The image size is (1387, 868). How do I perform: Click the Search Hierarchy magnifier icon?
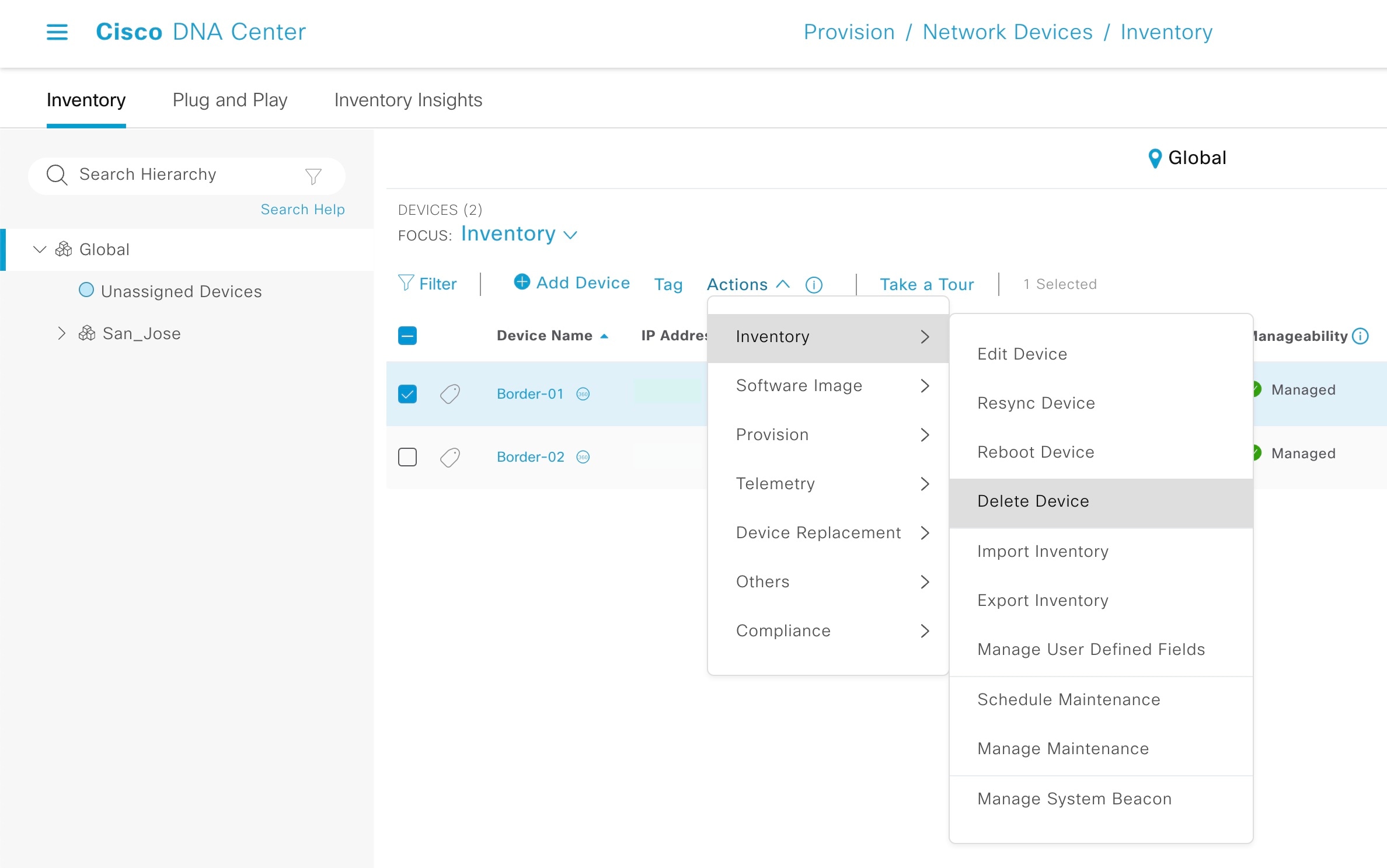57,175
